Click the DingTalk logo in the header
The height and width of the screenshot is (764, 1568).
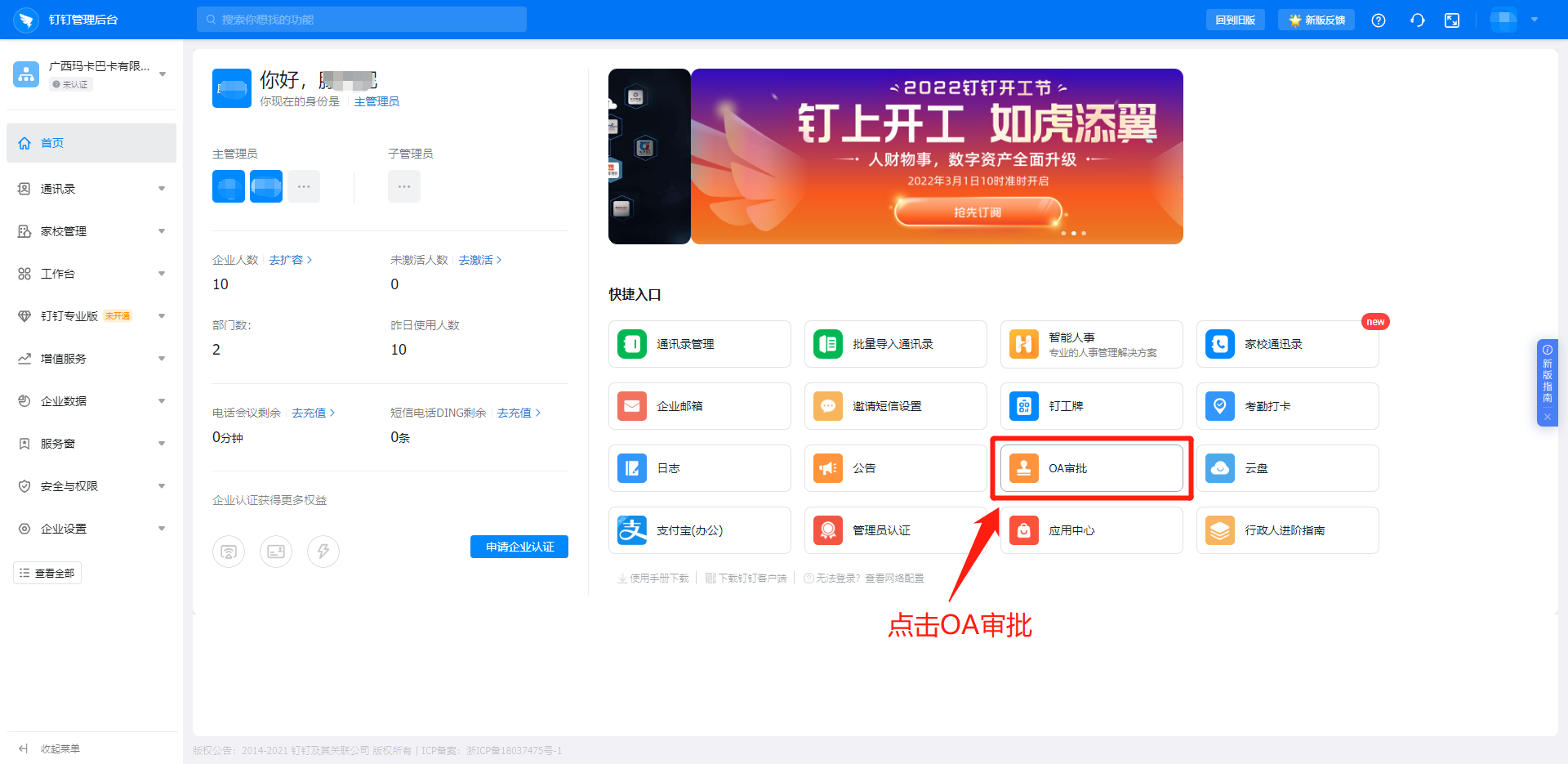point(26,20)
